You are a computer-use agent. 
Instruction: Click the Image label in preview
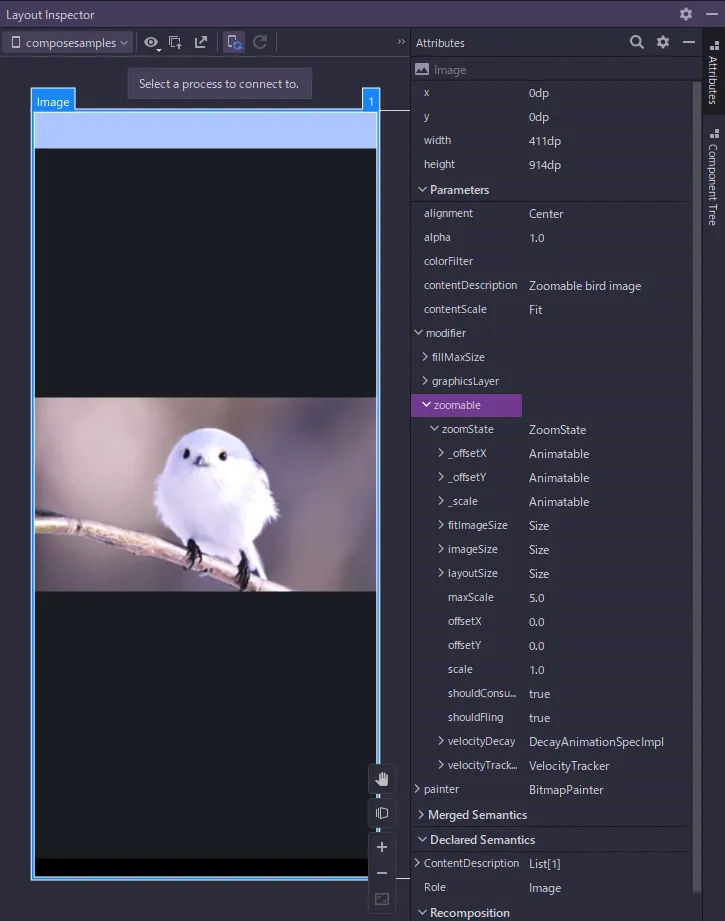coord(53,102)
